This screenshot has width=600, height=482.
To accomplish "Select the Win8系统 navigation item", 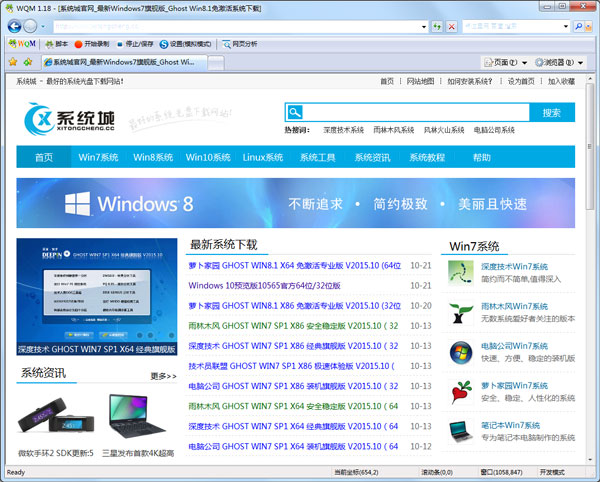I will 153,157.
